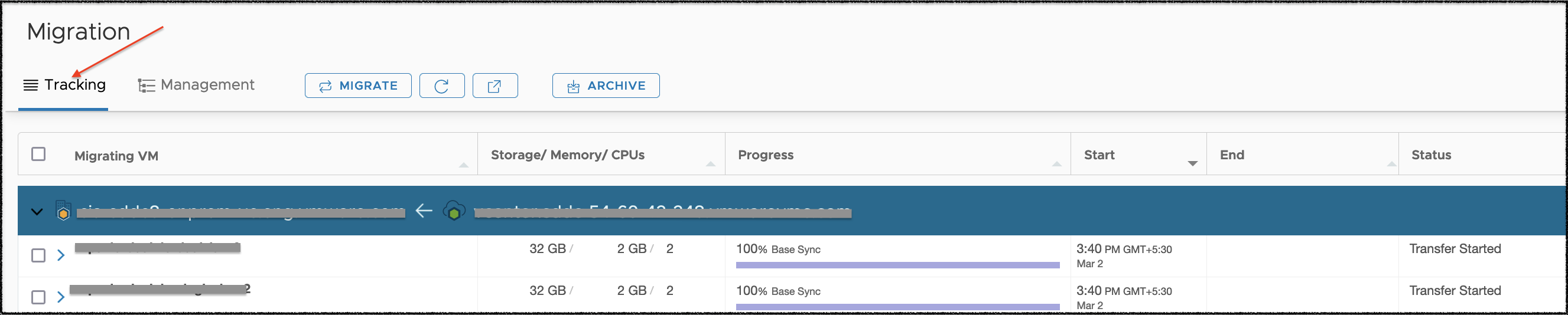
Task: Click the ARCHIVE button
Action: (x=606, y=86)
